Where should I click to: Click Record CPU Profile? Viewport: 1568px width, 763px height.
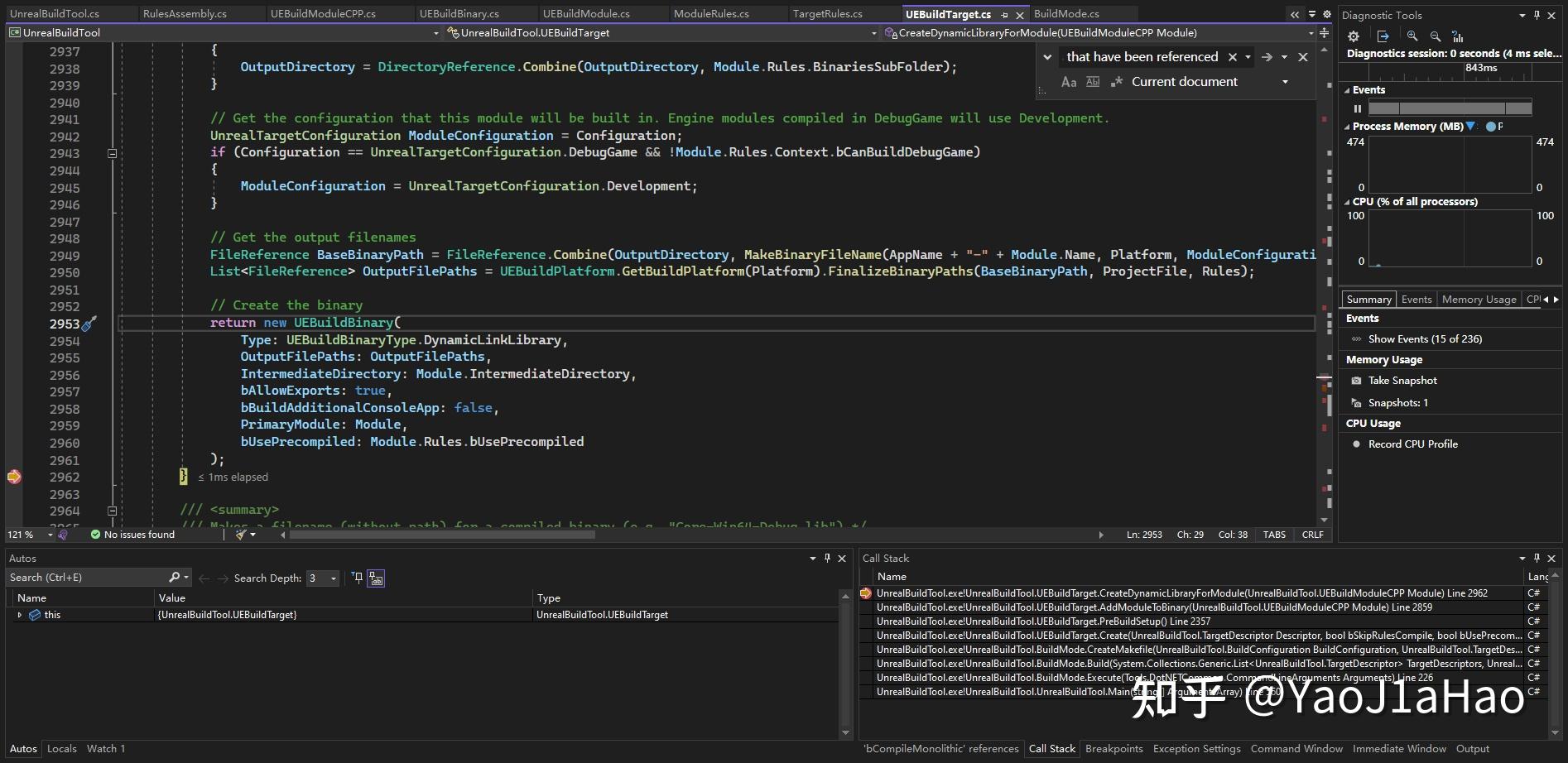1412,444
